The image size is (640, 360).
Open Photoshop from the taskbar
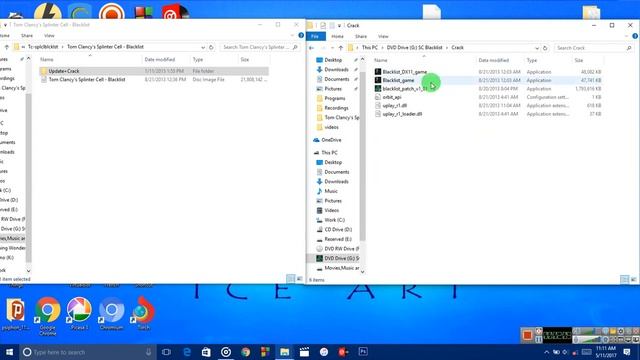click(363, 352)
